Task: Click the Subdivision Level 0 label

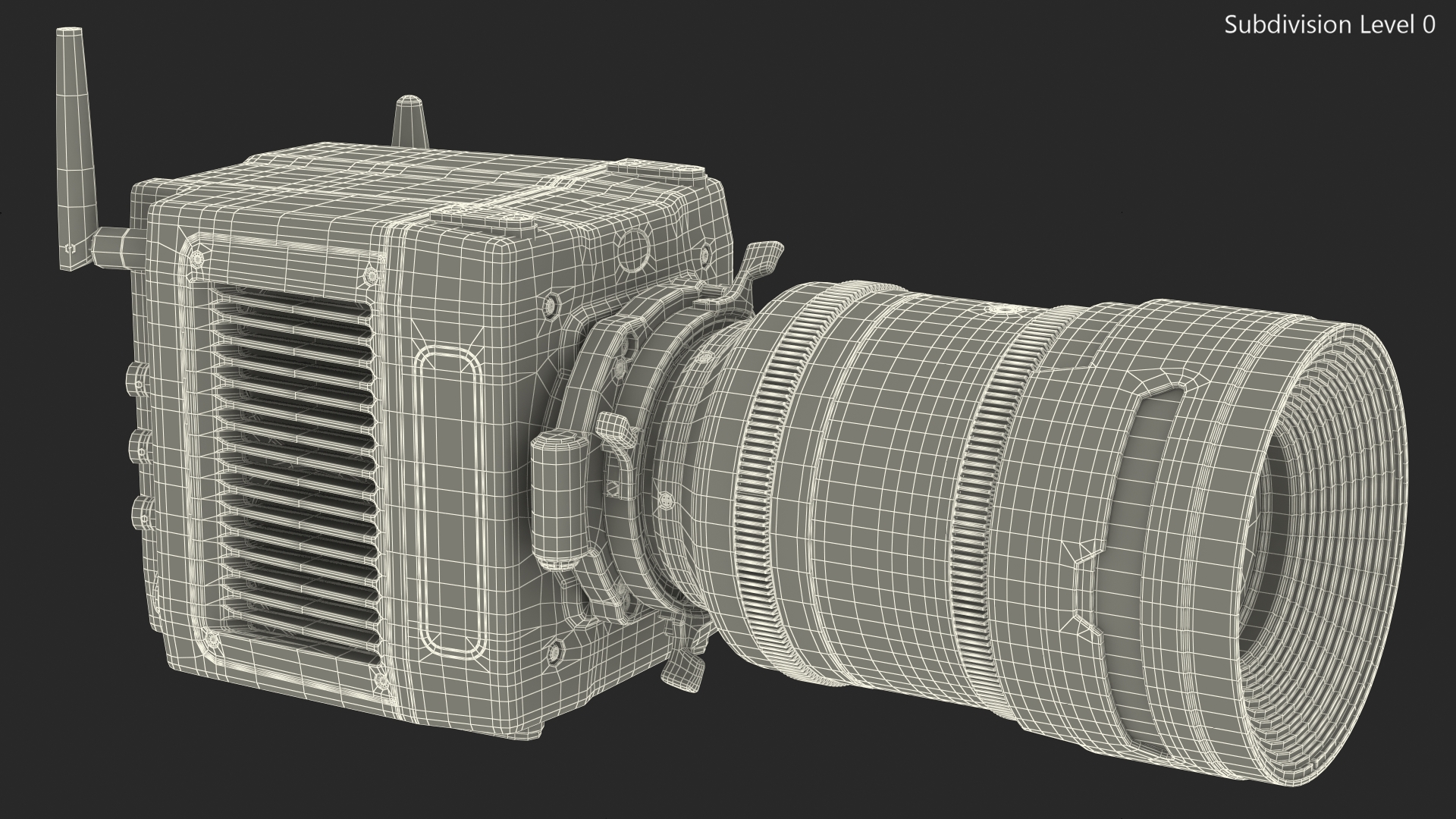Action: [1329, 25]
